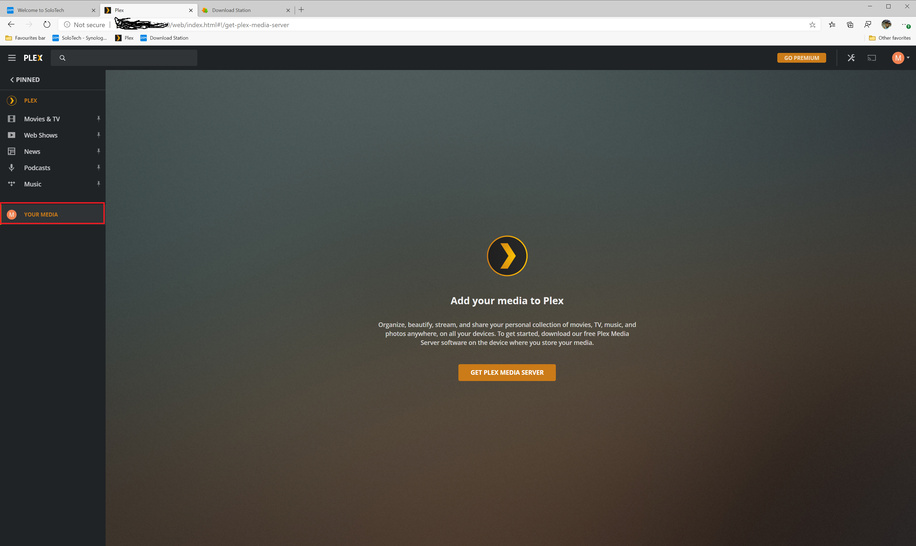Open browser favorites list icon
This screenshot has height=546, width=916.
(832, 25)
